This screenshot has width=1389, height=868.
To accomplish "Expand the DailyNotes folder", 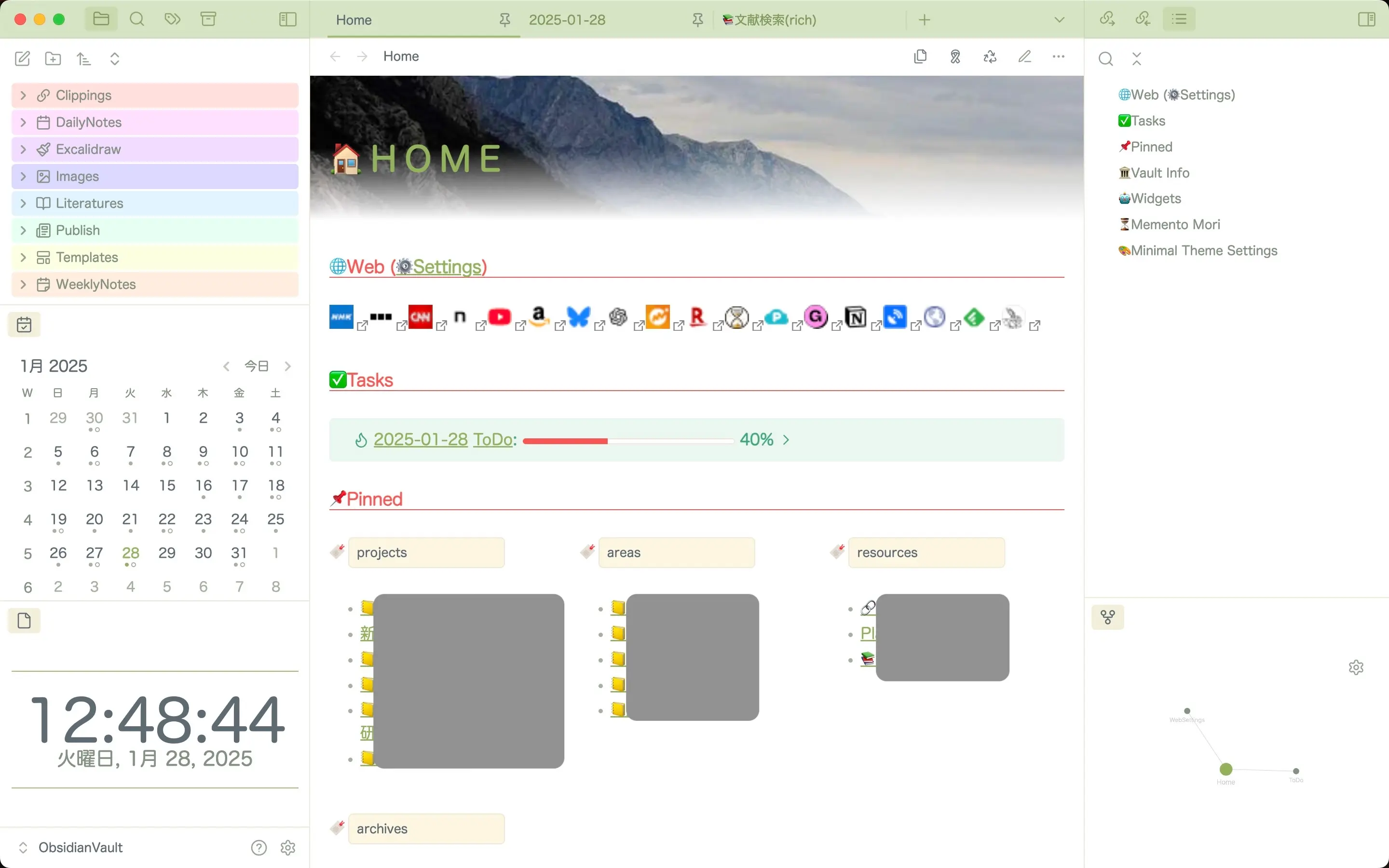I will [x=88, y=122].
